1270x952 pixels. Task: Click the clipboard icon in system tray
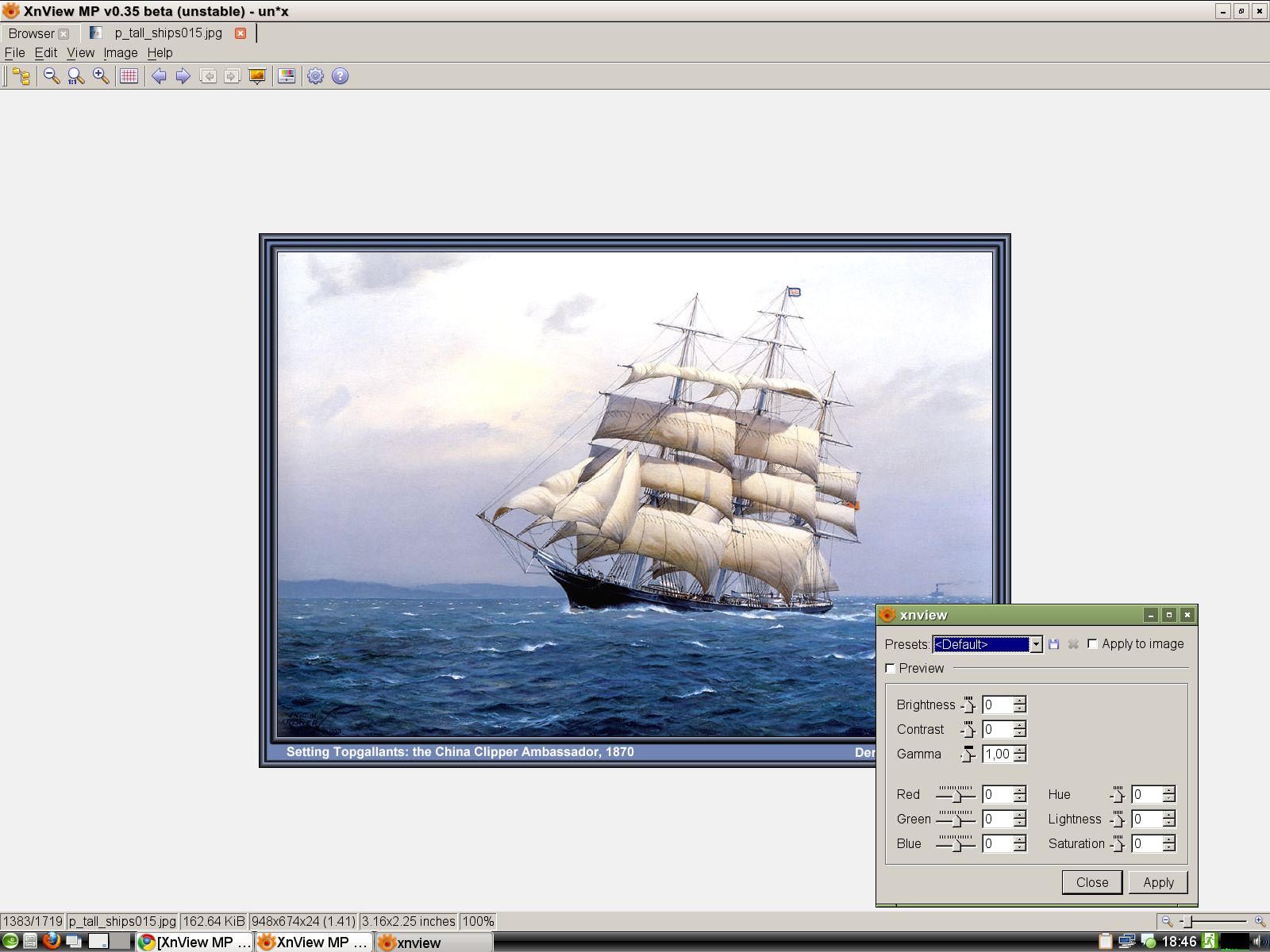(x=1106, y=942)
